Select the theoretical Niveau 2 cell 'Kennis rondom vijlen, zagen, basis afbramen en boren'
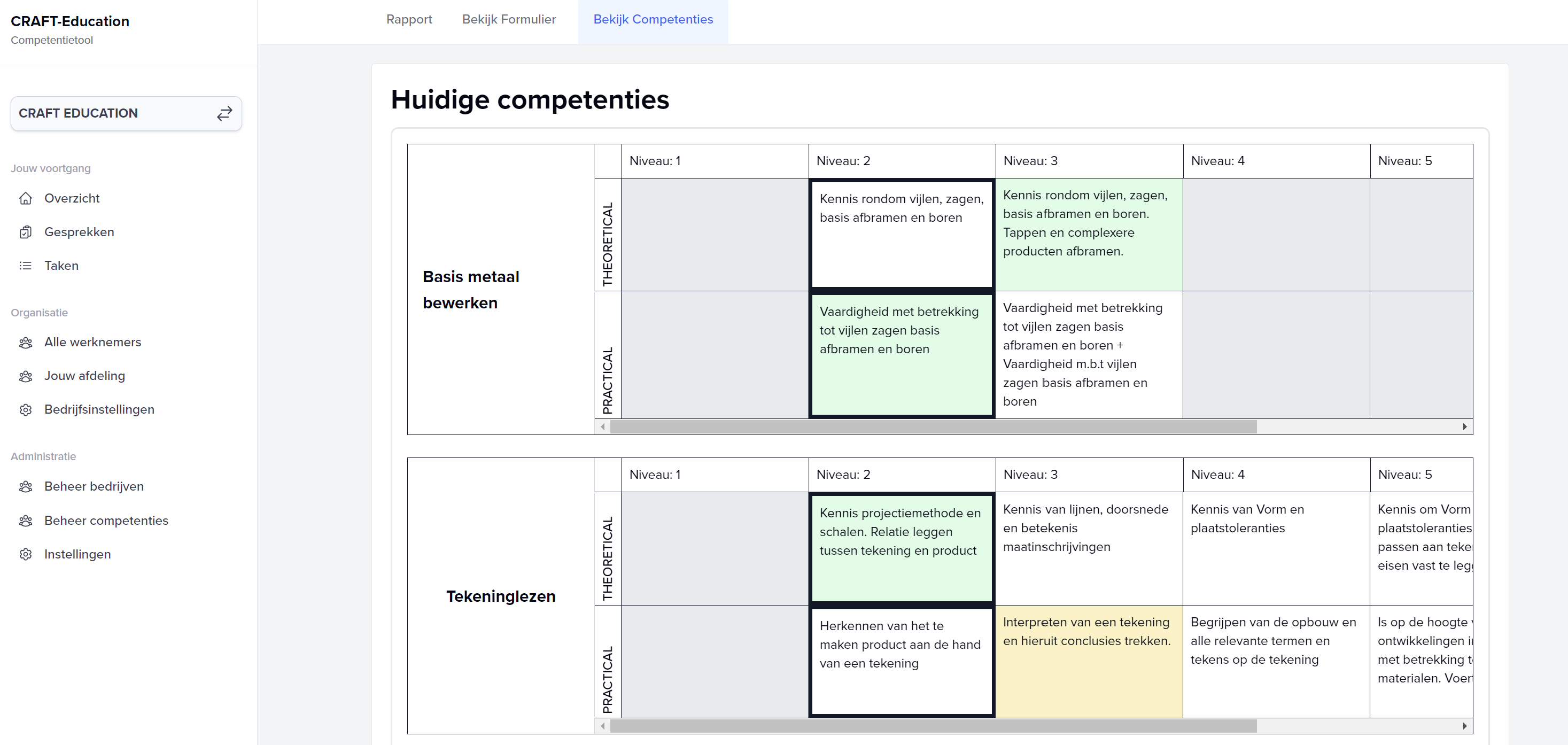Screen dimensions: 1568x745 (902, 234)
